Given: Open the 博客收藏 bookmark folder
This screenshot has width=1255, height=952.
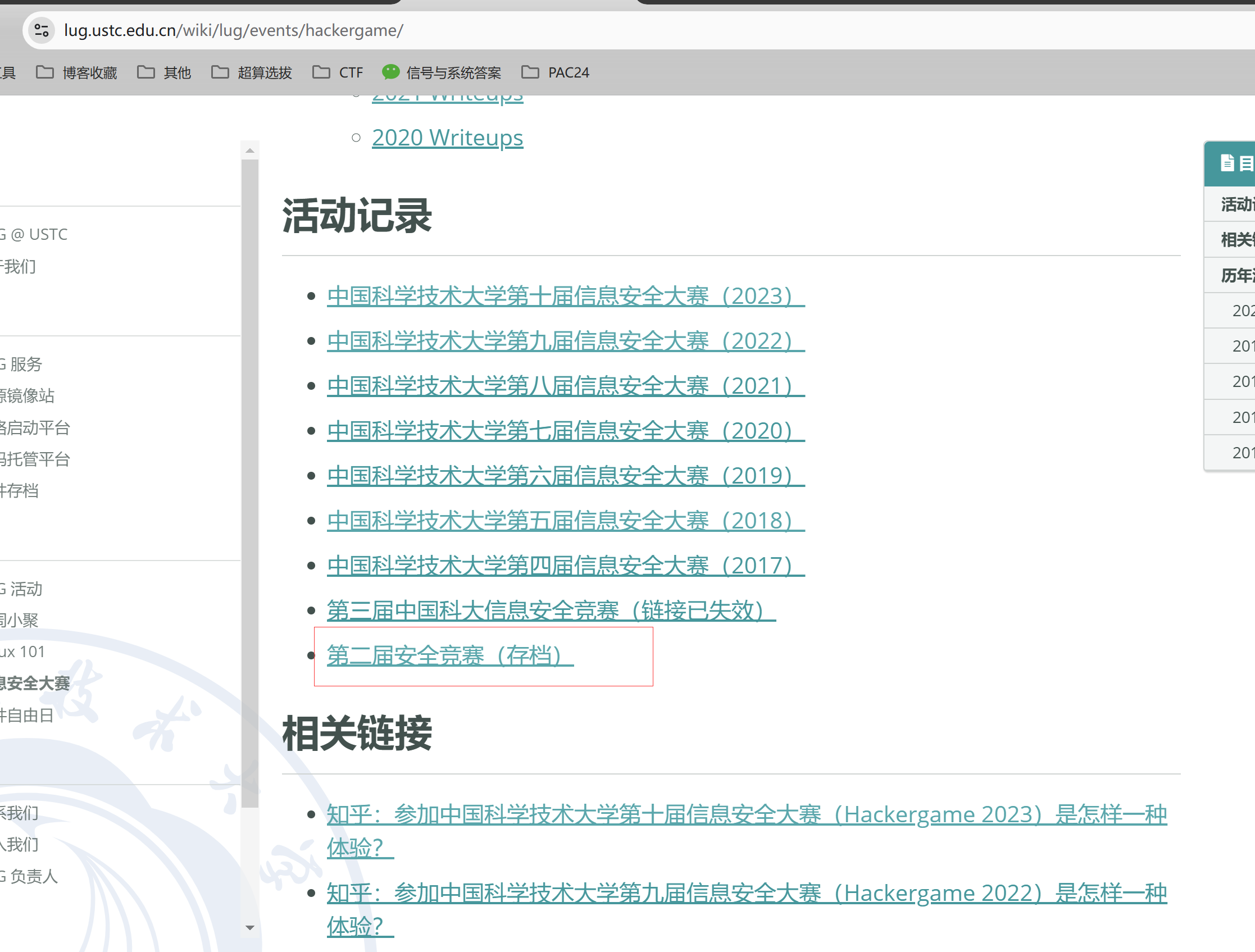Looking at the screenshot, I should pyautogui.click(x=76, y=72).
